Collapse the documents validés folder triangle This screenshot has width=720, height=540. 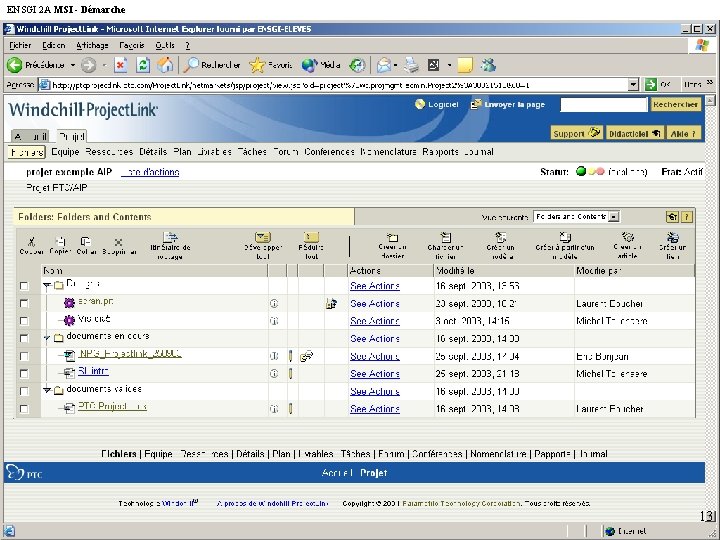[47, 390]
